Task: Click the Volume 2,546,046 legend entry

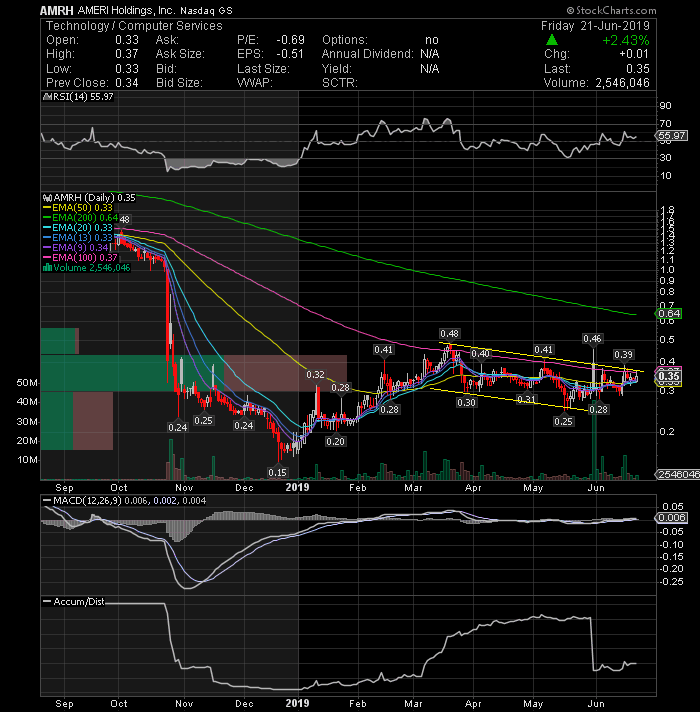Action: [92, 268]
